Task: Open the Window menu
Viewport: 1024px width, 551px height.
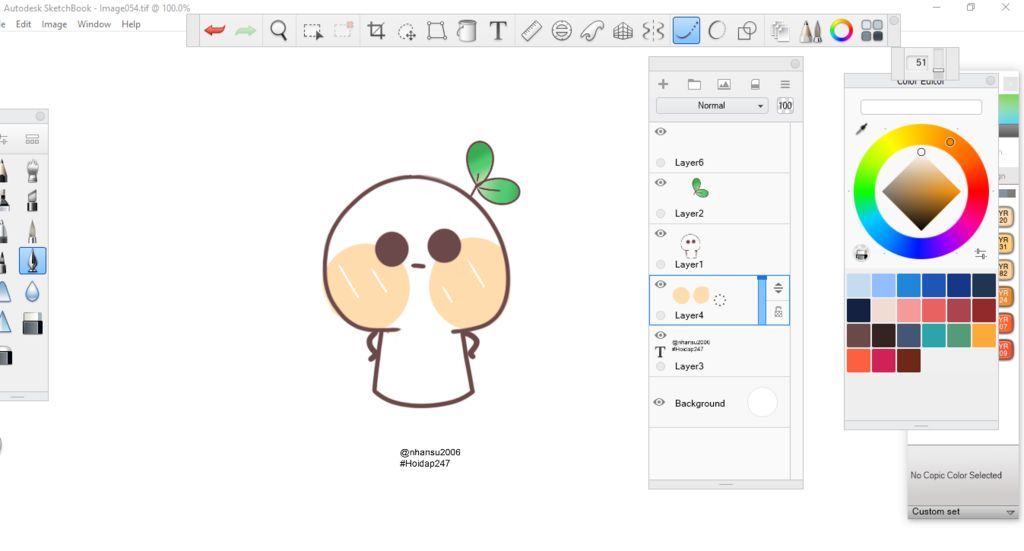Action: (94, 24)
